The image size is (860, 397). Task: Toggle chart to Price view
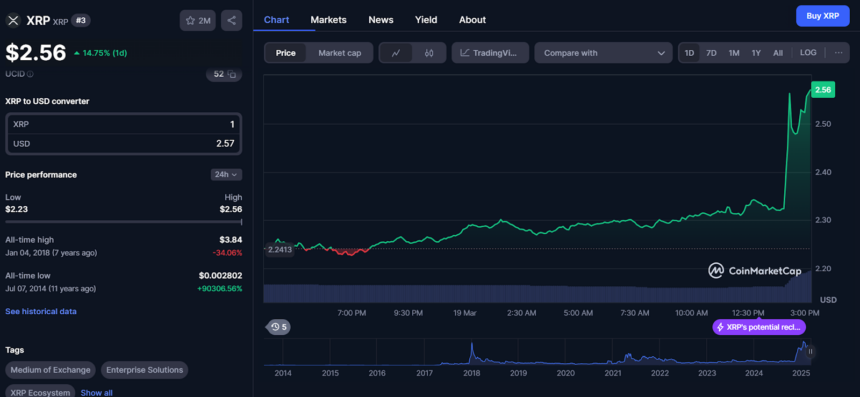point(286,53)
